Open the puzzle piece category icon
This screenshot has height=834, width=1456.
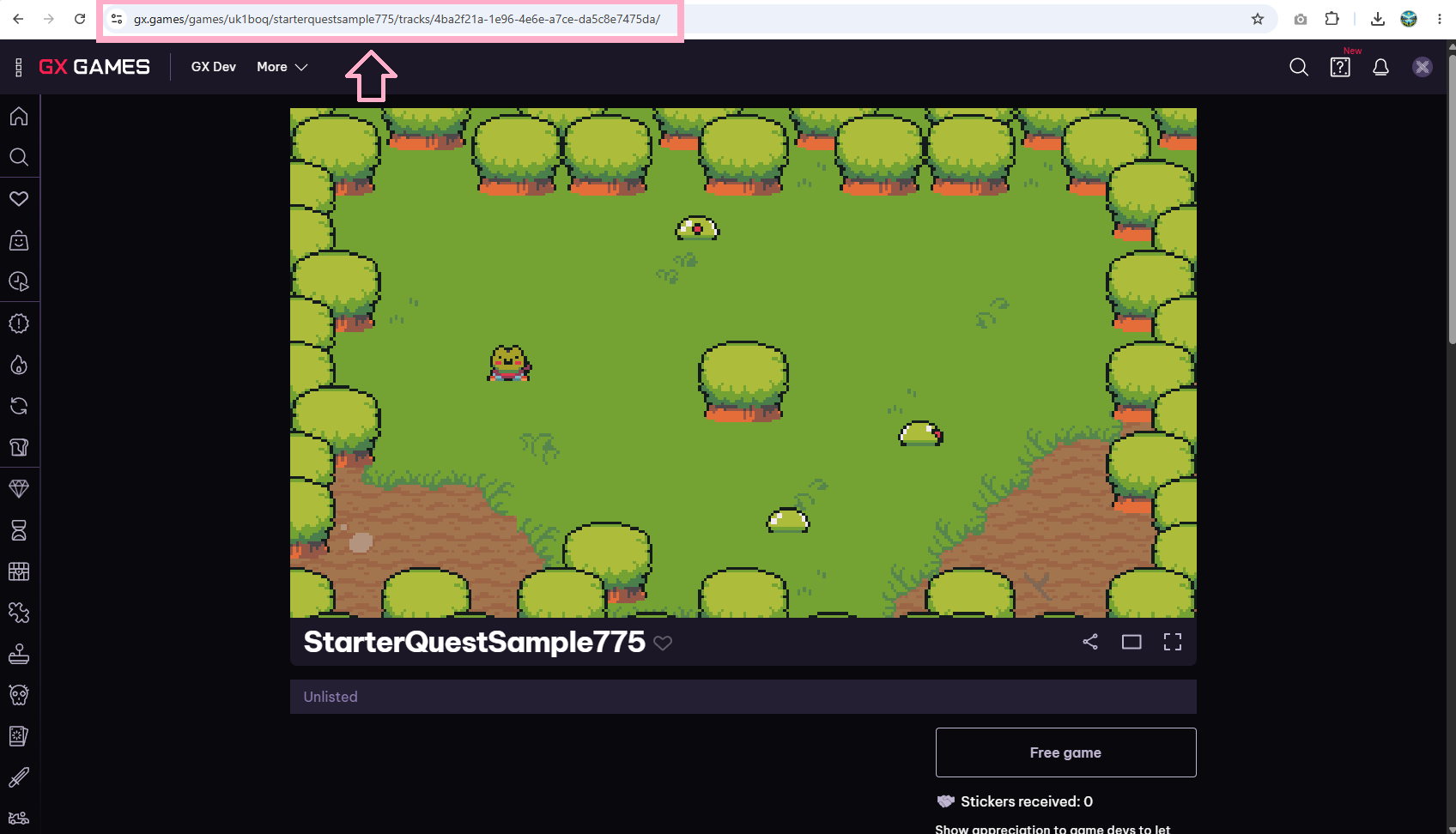click(x=19, y=613)
